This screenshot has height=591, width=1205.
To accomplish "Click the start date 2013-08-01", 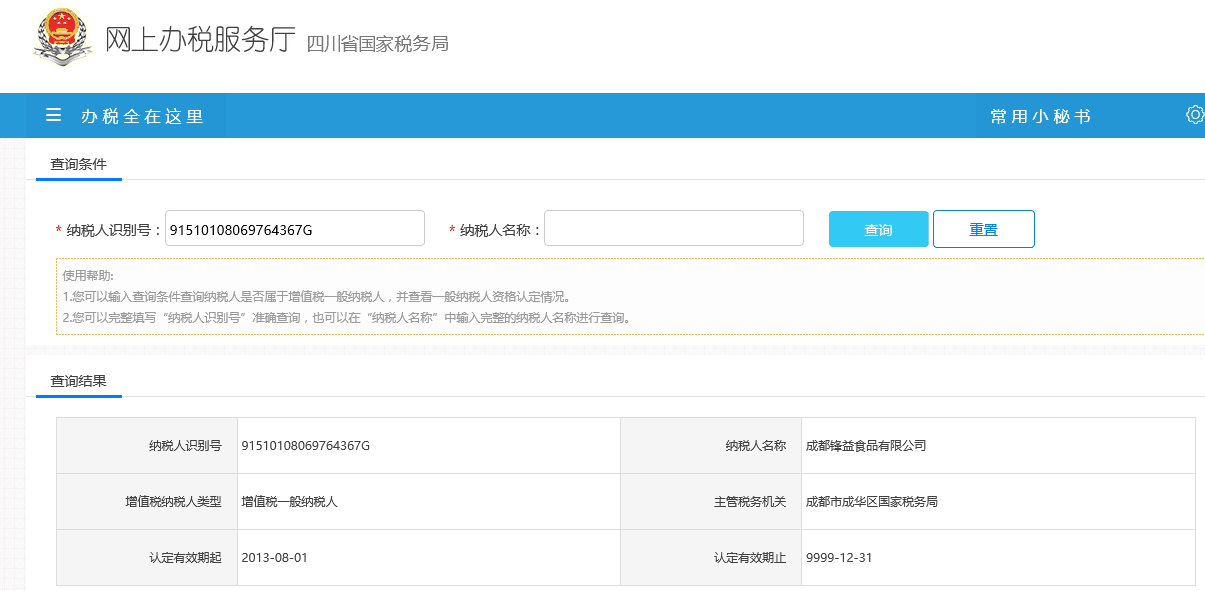I will (274, 558).
